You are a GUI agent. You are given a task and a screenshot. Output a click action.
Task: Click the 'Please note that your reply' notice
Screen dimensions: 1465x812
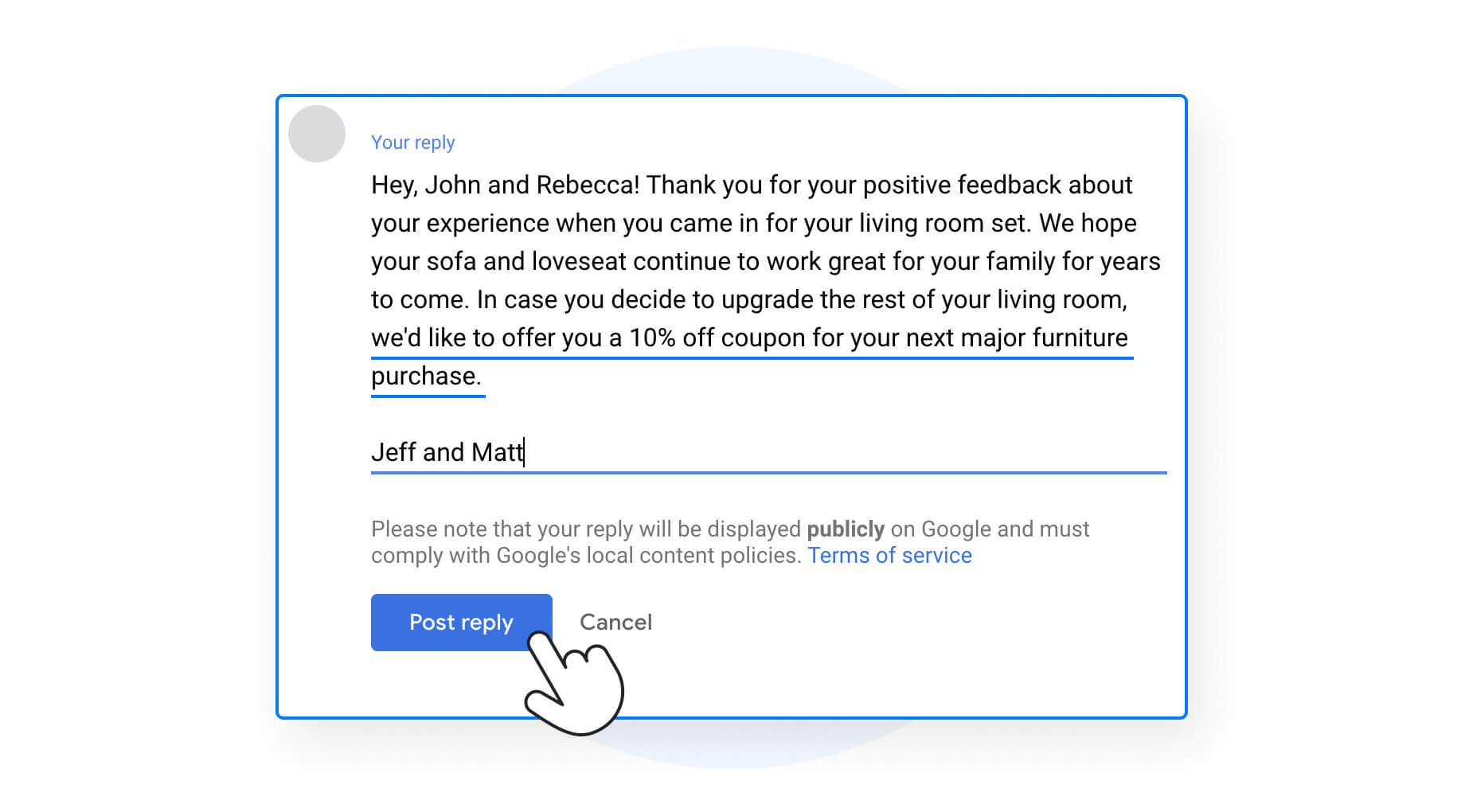pyautogui.click(x=730, y=542)
